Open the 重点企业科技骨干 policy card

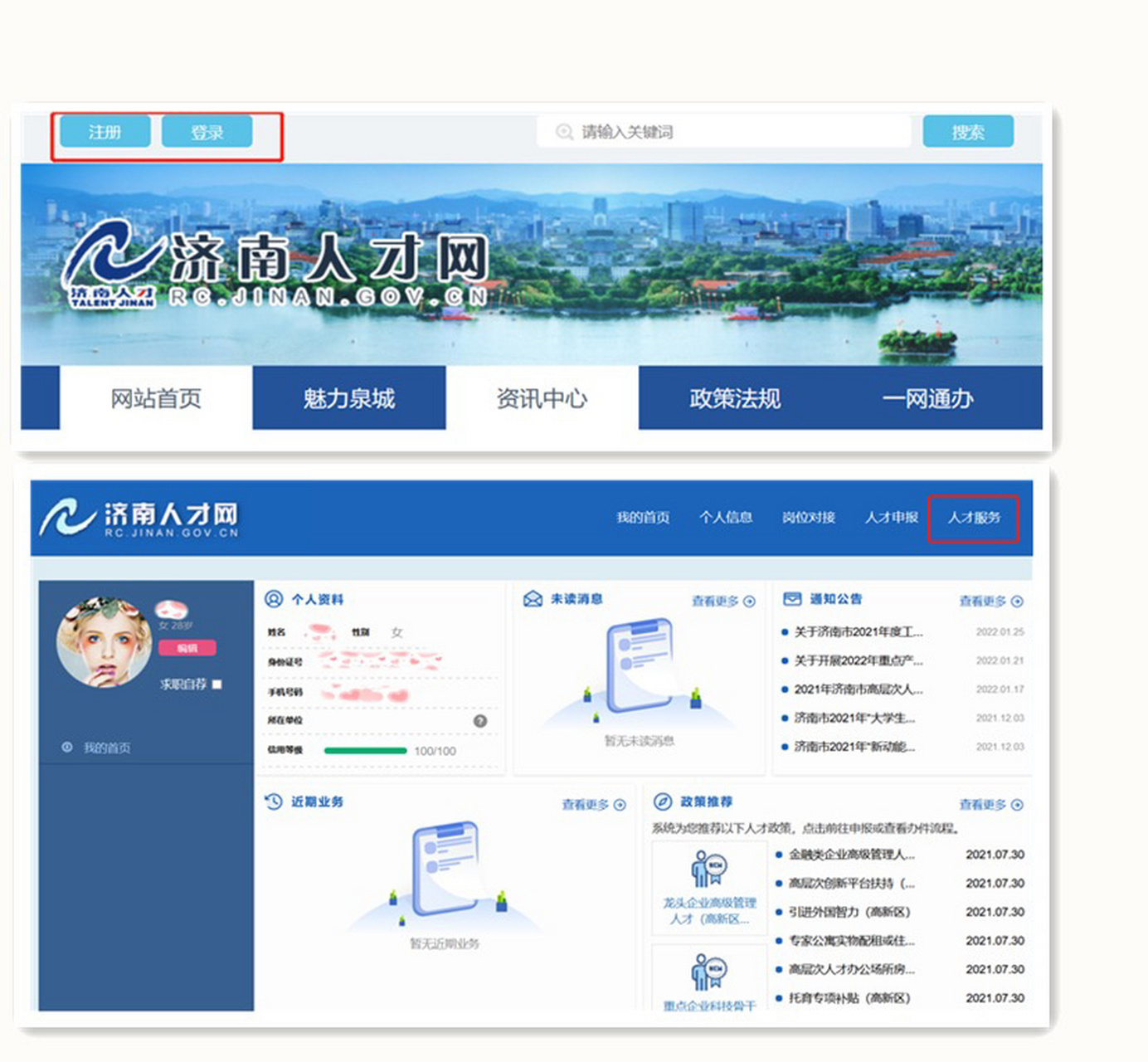click(x=710, y=979)
